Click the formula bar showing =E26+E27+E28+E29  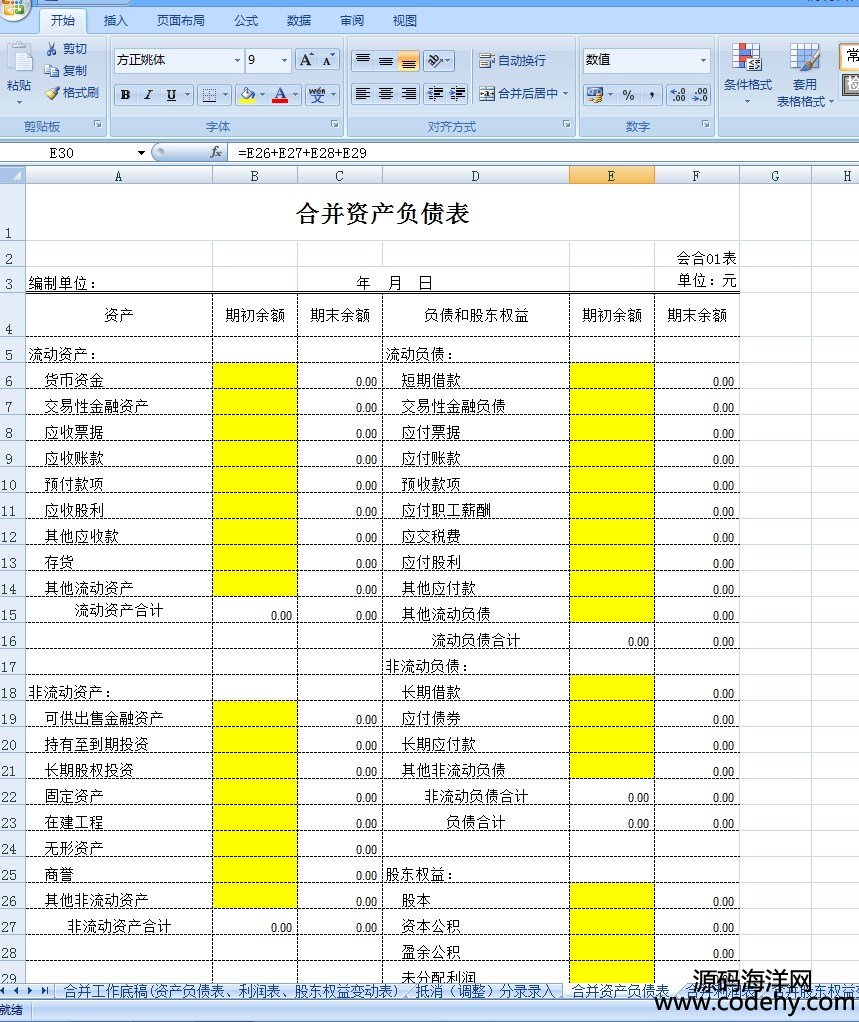pos(544,153)
